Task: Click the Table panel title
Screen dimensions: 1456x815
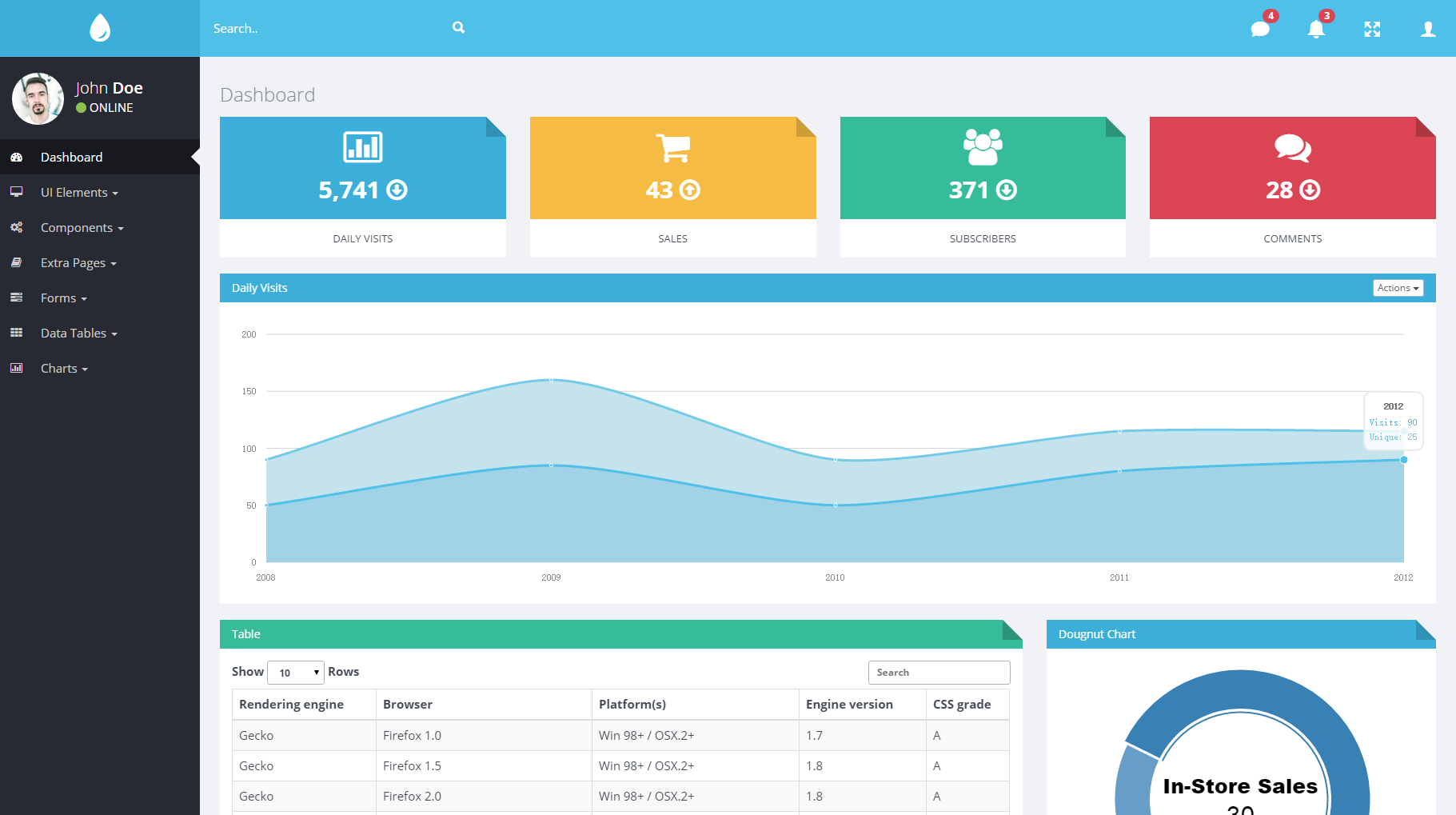Action: pos(246,634)
